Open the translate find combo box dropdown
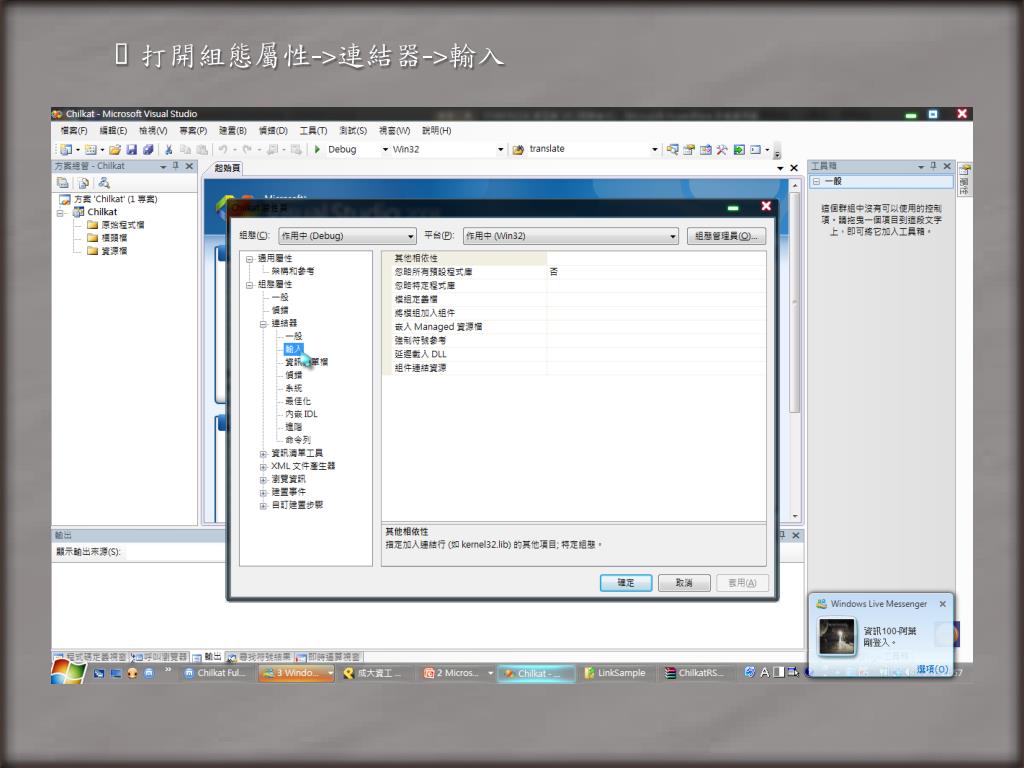The image size is (1024, 768). 654,150
